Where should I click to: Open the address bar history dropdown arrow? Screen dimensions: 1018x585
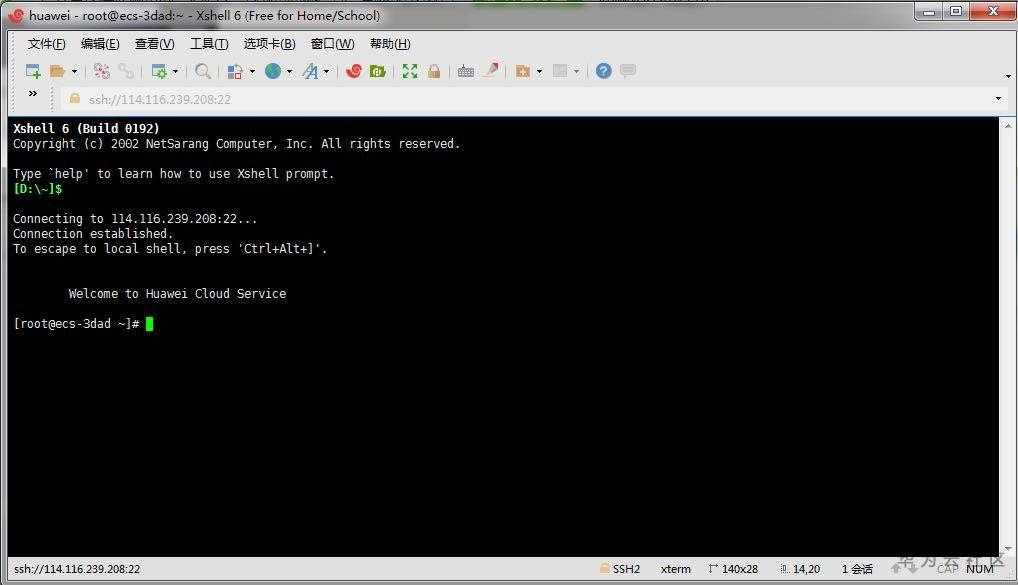(998, 99)
